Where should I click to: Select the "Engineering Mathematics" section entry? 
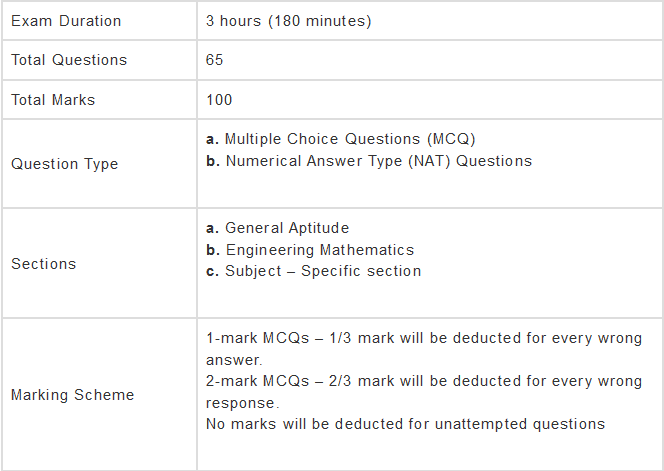(320, 250)
